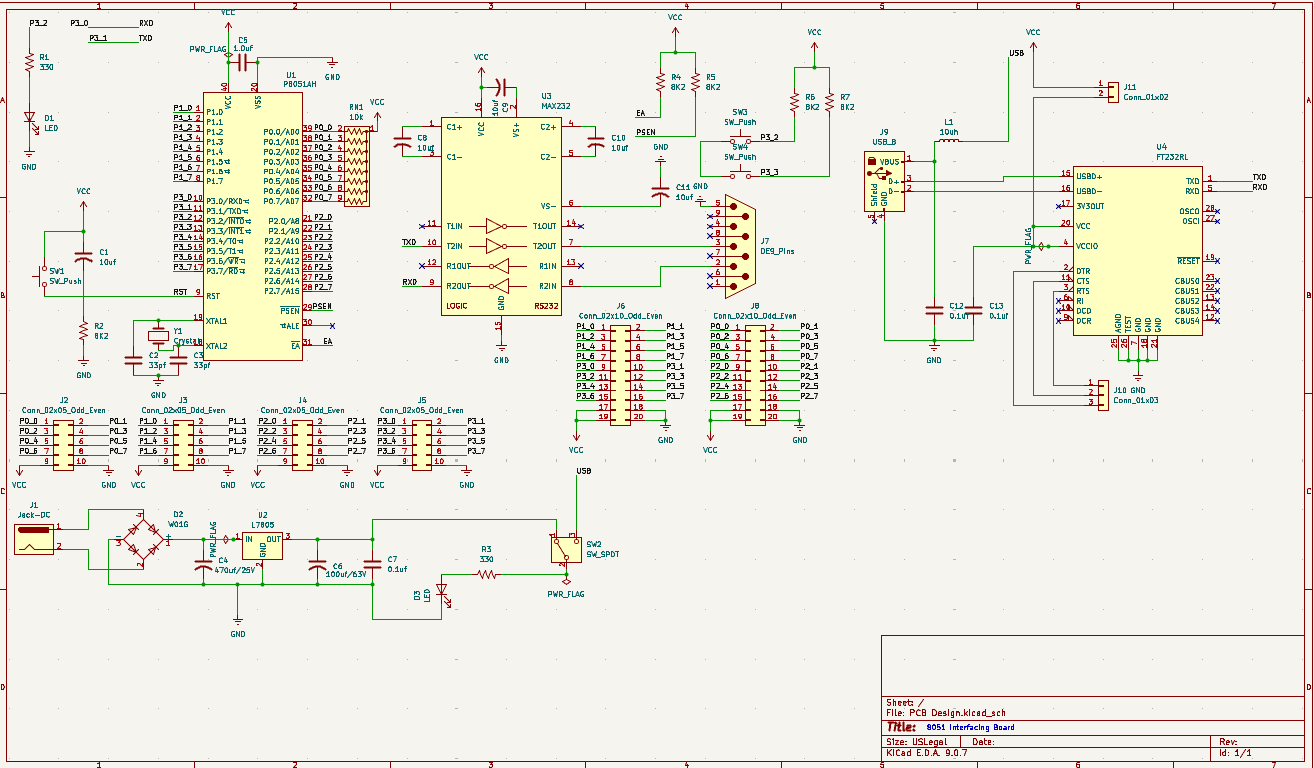The height and width of the screenshot is (768, 1314).
Task: Click the J11 Conn_01x02 connector symbol
Action: 1114,91
